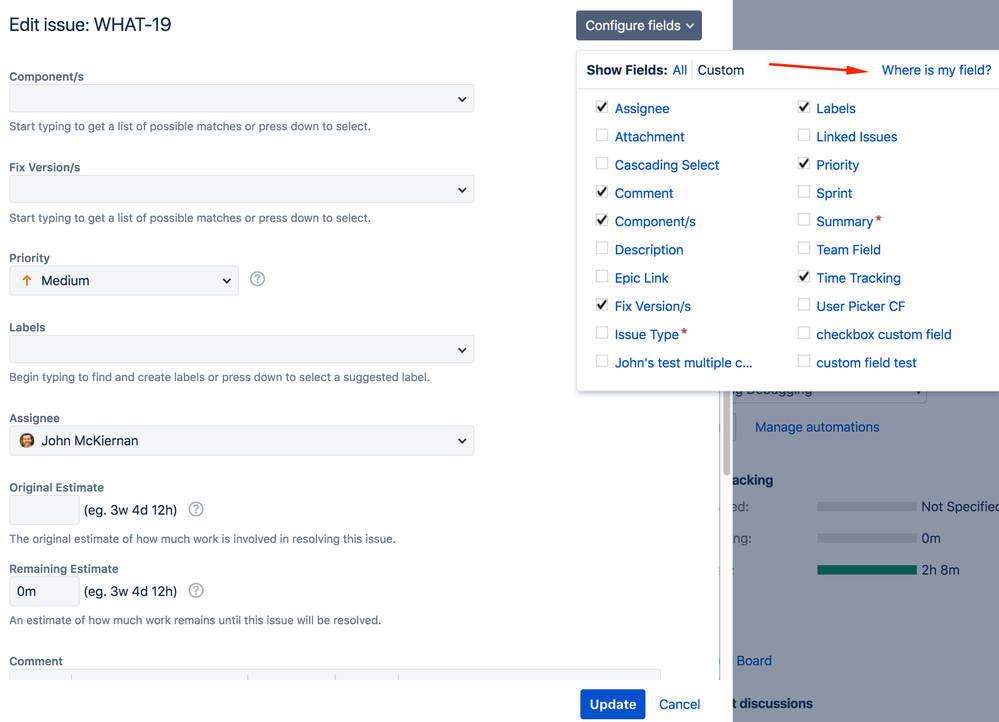Screen dimensions: 999x722
Task: Click the Labels field name link
Action: (x=836, y=108)
